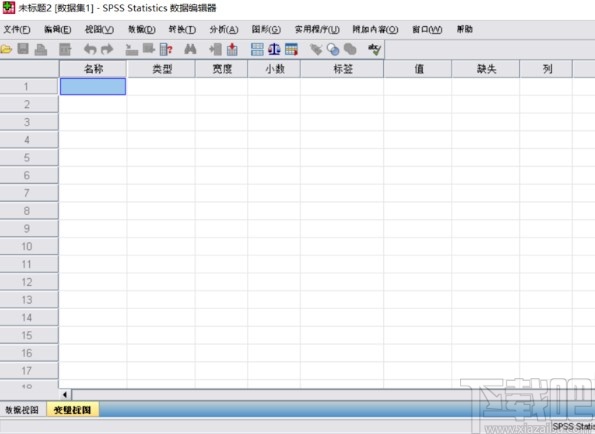
Task: Open the variables info icon with question mark
Action: (166, 49)
